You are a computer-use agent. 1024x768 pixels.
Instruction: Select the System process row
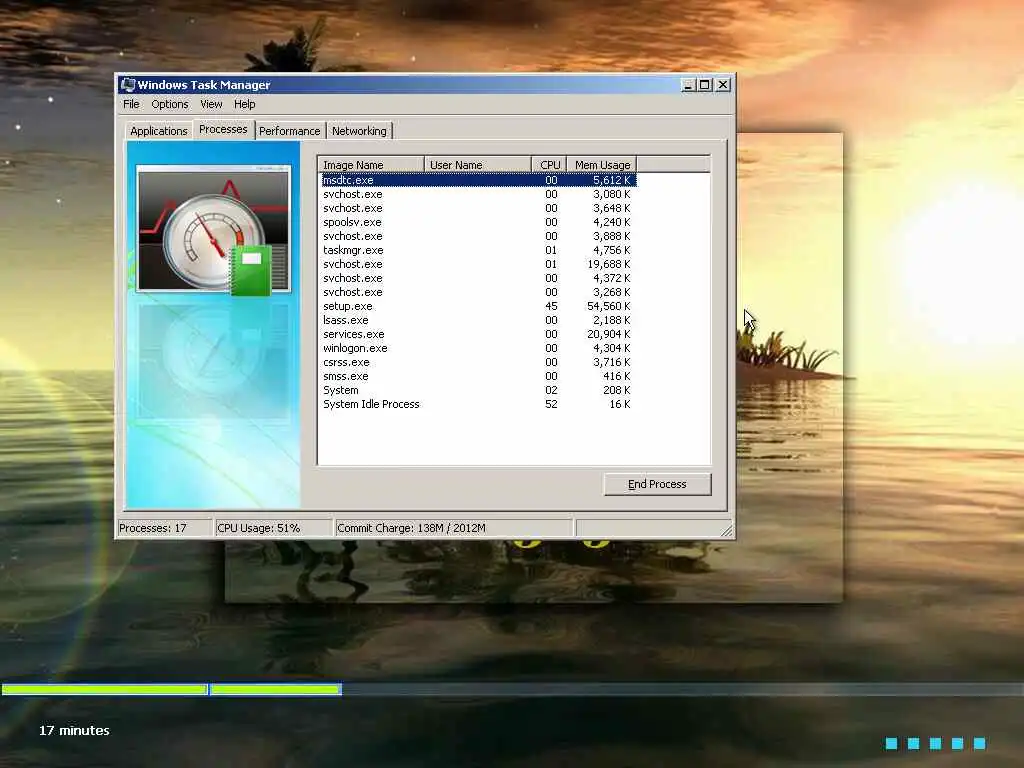[x=479, y=391]
